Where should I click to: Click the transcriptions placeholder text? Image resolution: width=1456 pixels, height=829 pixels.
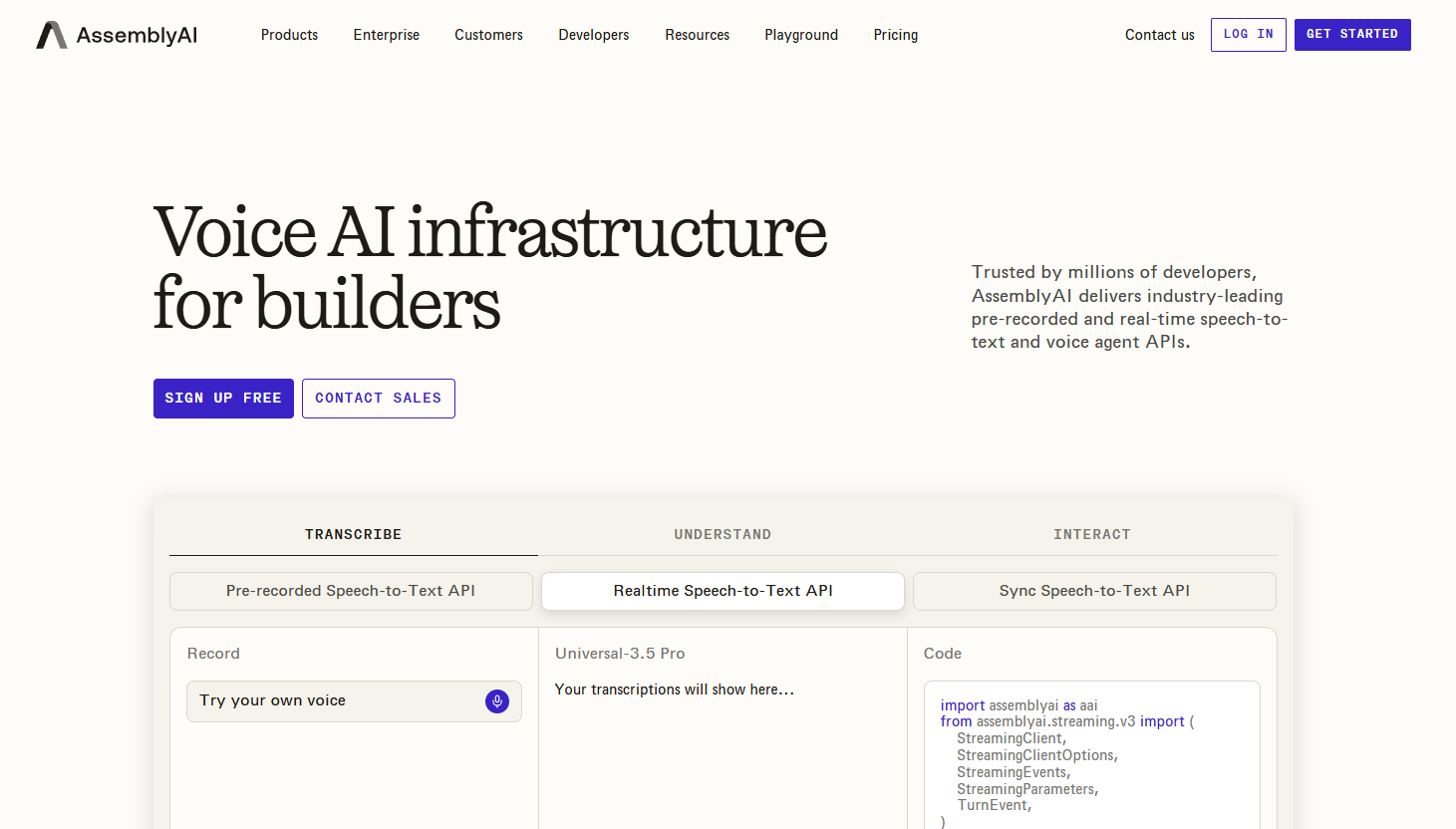[675, 690]
